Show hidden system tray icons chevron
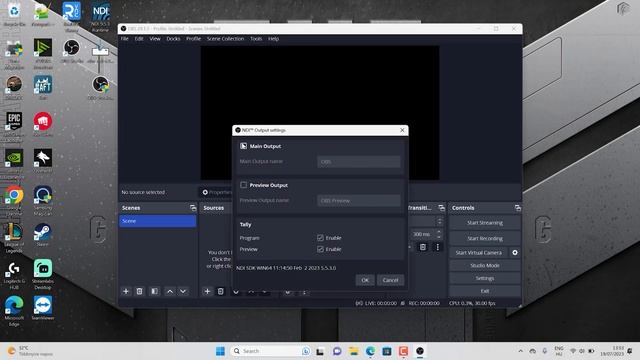 pos(520,351)
